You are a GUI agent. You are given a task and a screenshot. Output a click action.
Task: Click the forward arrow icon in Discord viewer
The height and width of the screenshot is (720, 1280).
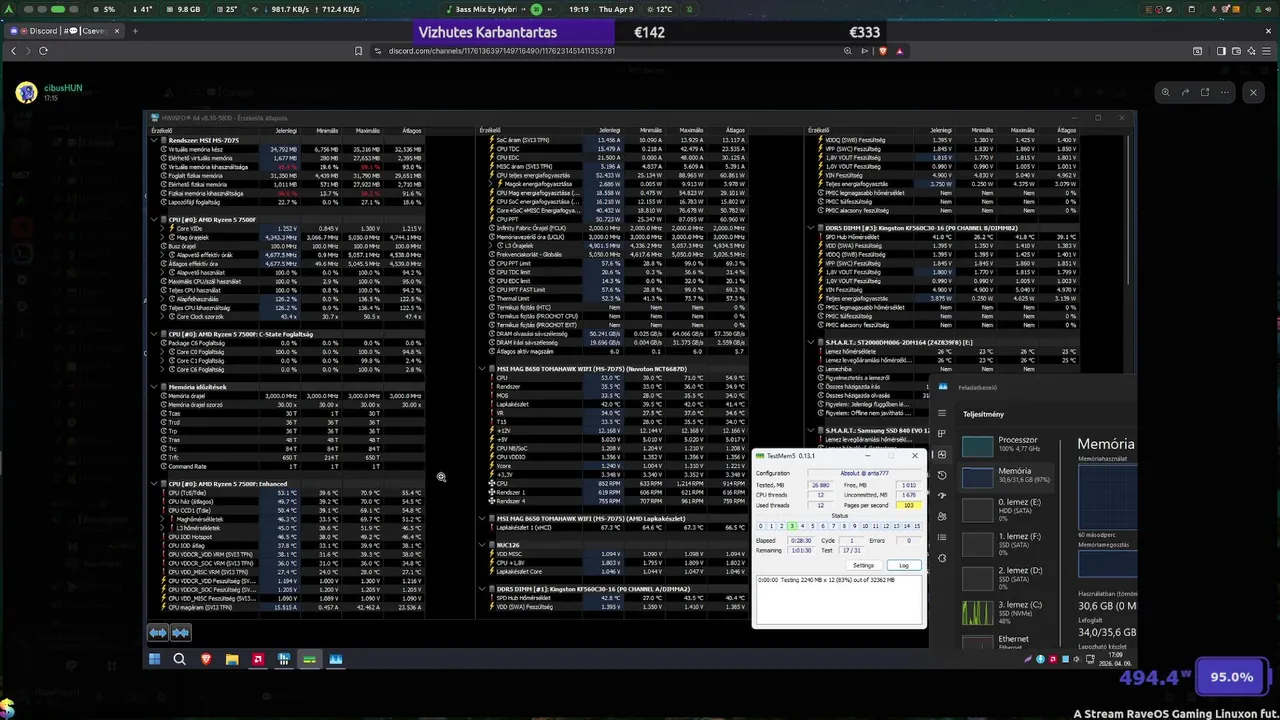(1185, 92)
